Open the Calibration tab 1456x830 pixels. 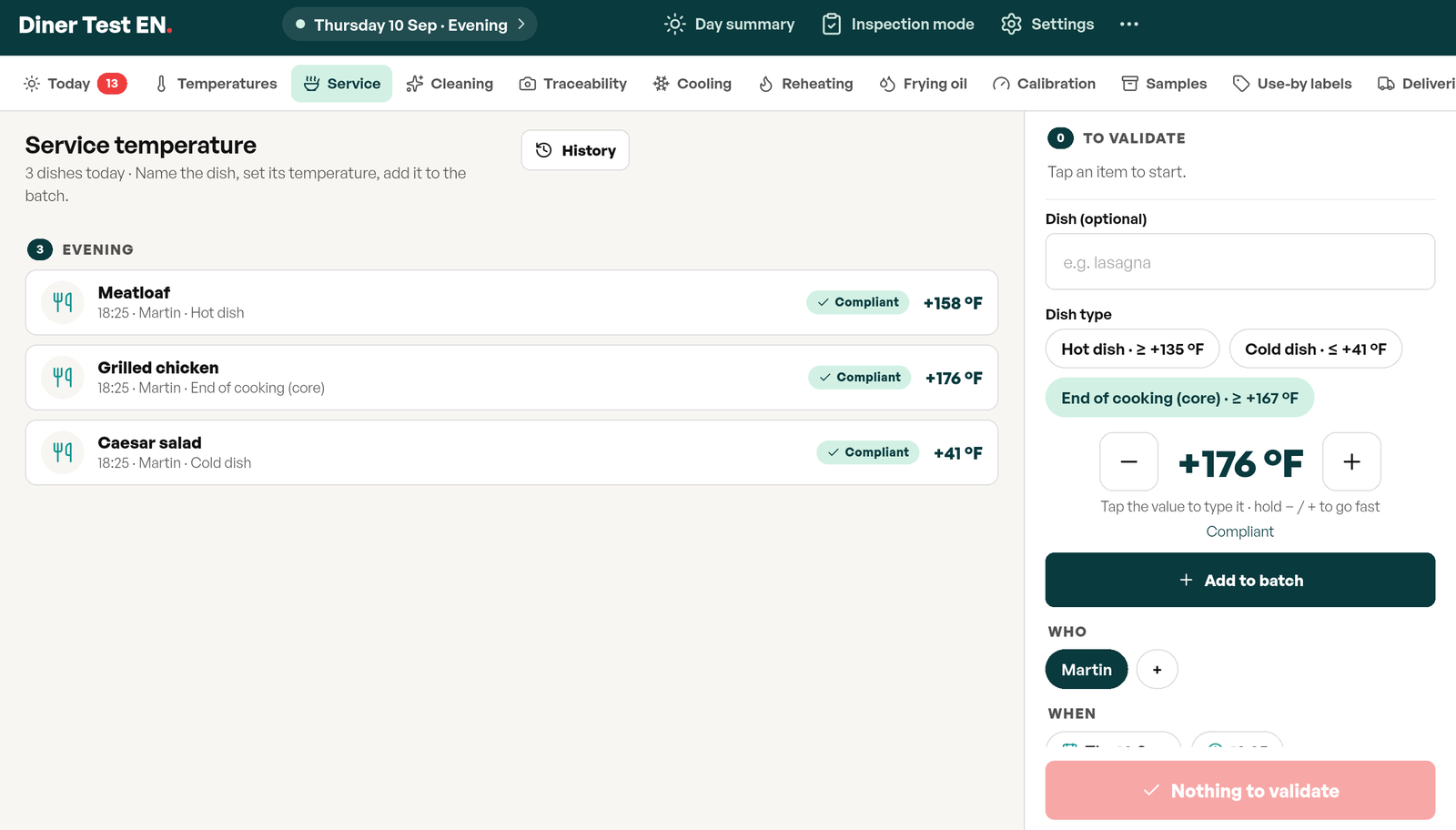[x=1044, y=84]
